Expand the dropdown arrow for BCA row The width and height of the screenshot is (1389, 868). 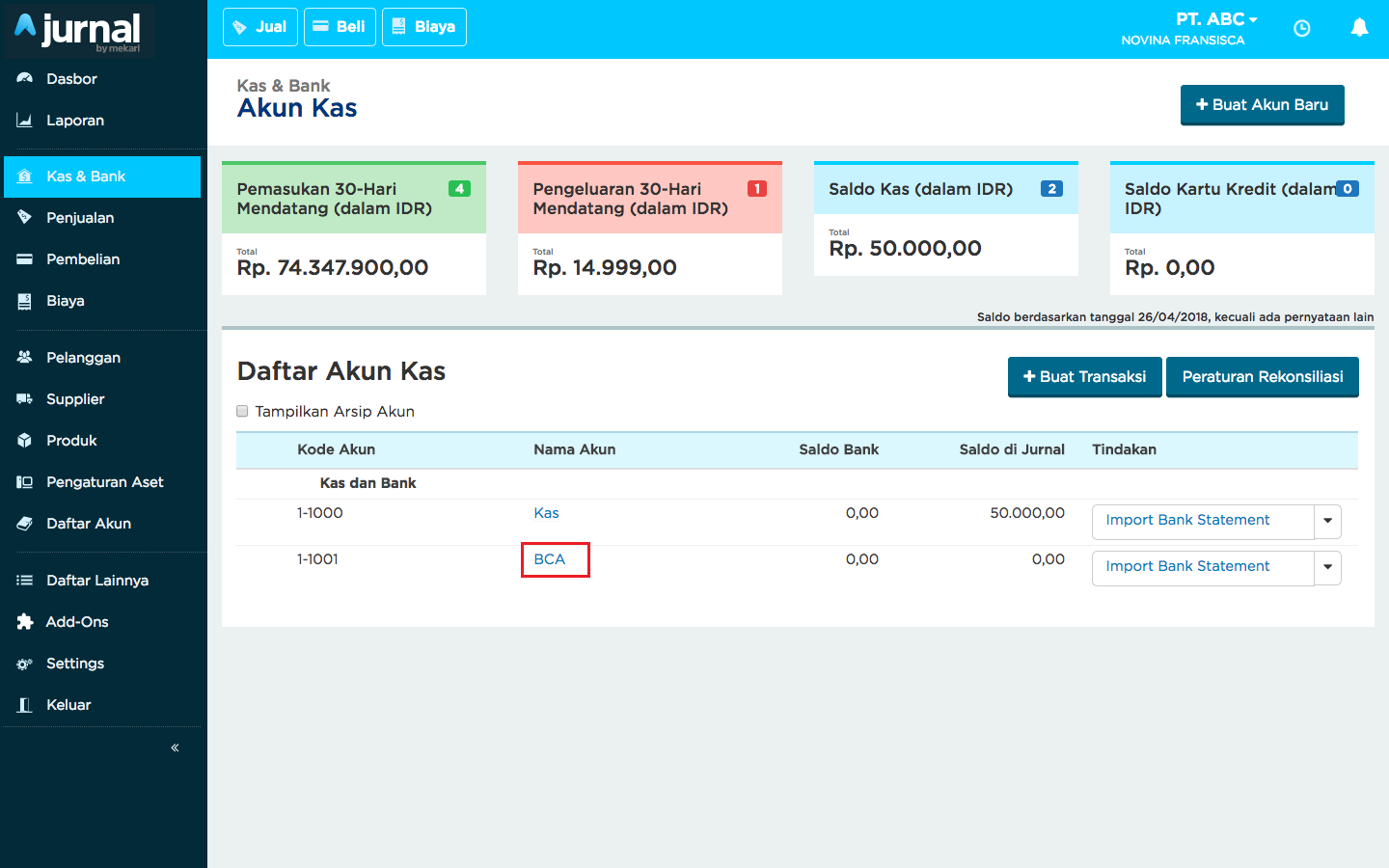tap(1327, 567)
